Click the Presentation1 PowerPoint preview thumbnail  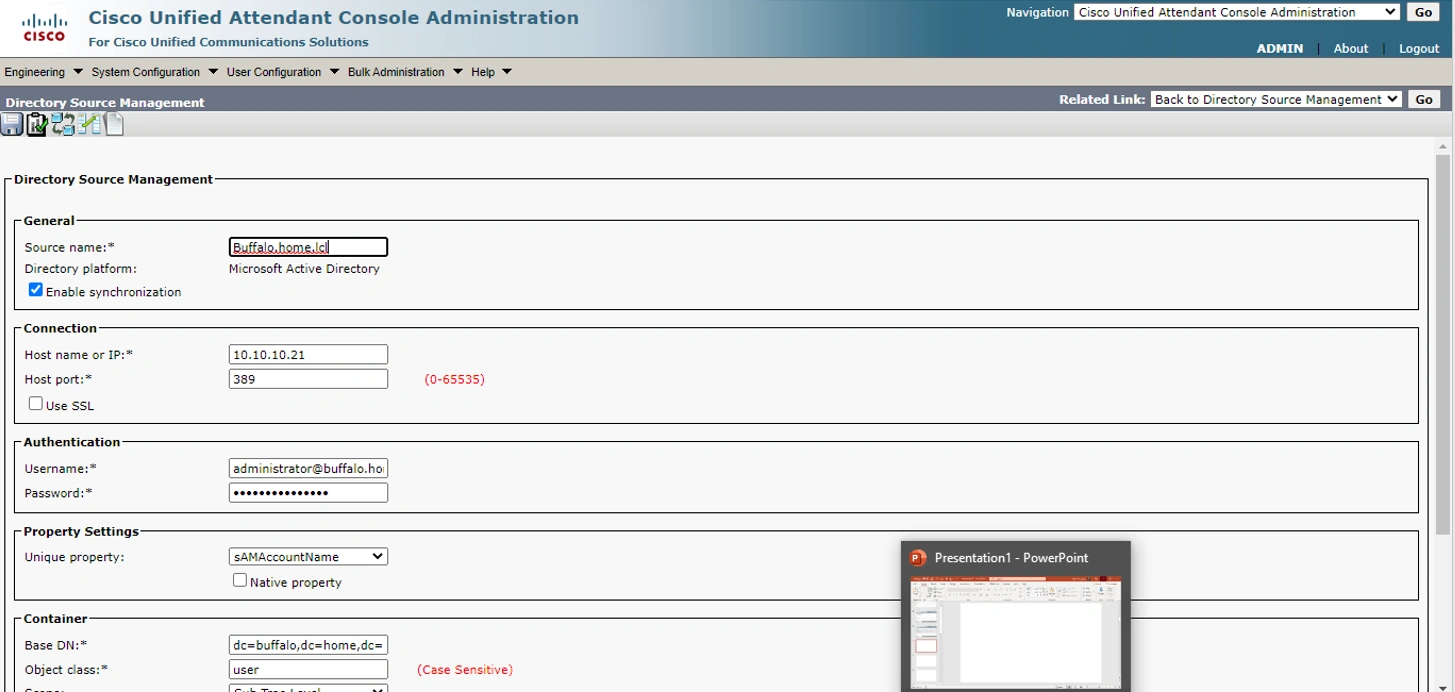(1015, 631)
